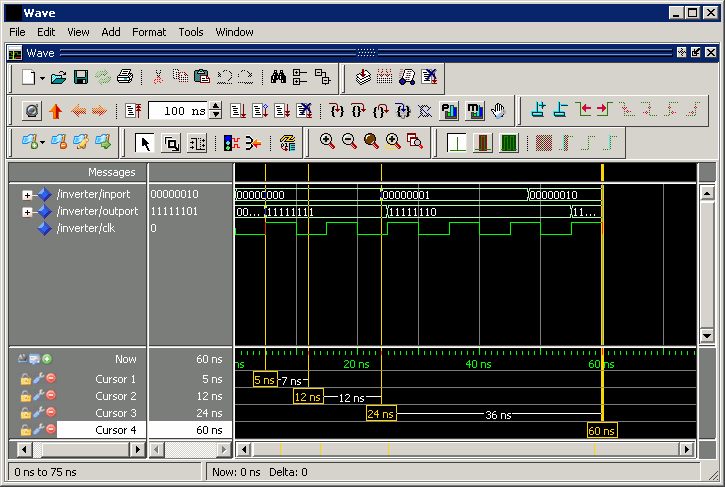
Task: Open the New file dropdown arrow
Action: [42, 78]
